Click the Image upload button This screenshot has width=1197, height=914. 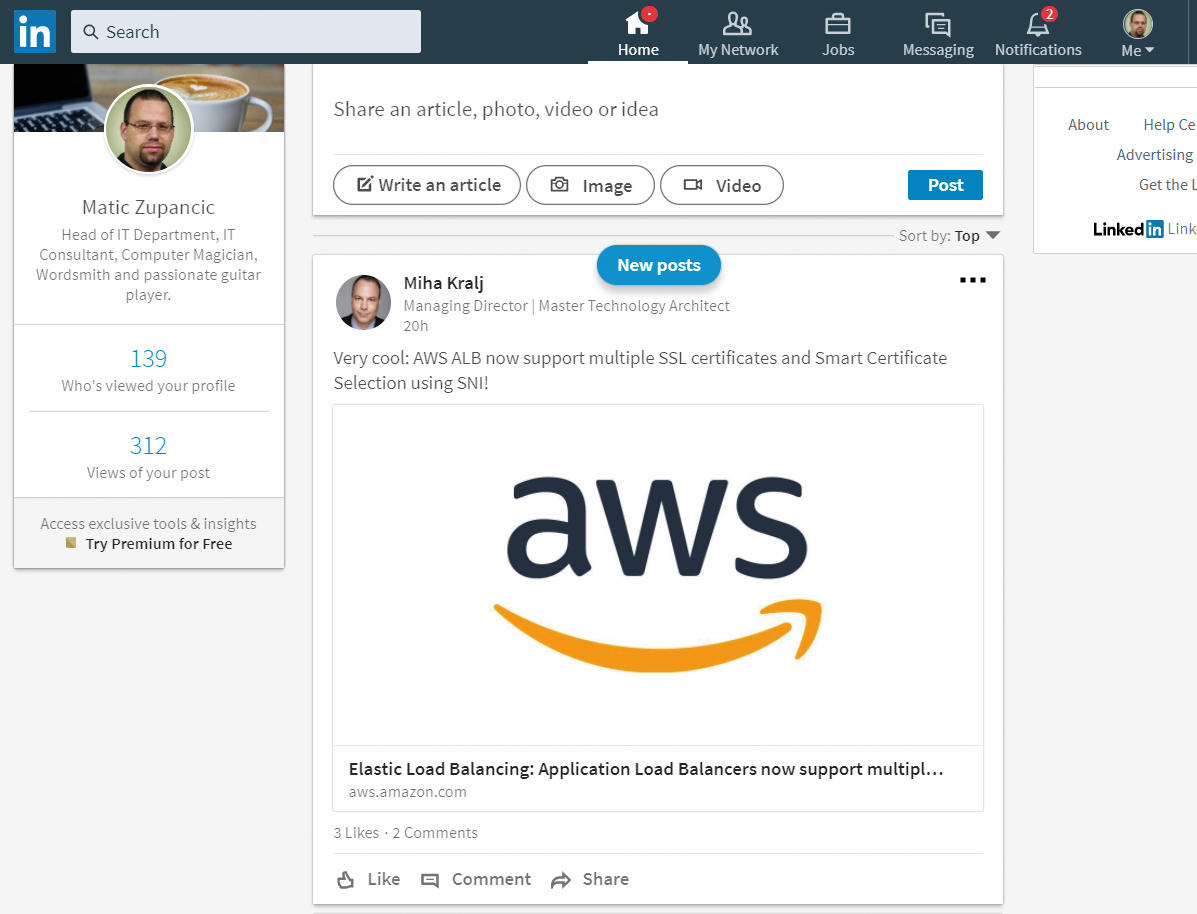[x=590, y=185]
